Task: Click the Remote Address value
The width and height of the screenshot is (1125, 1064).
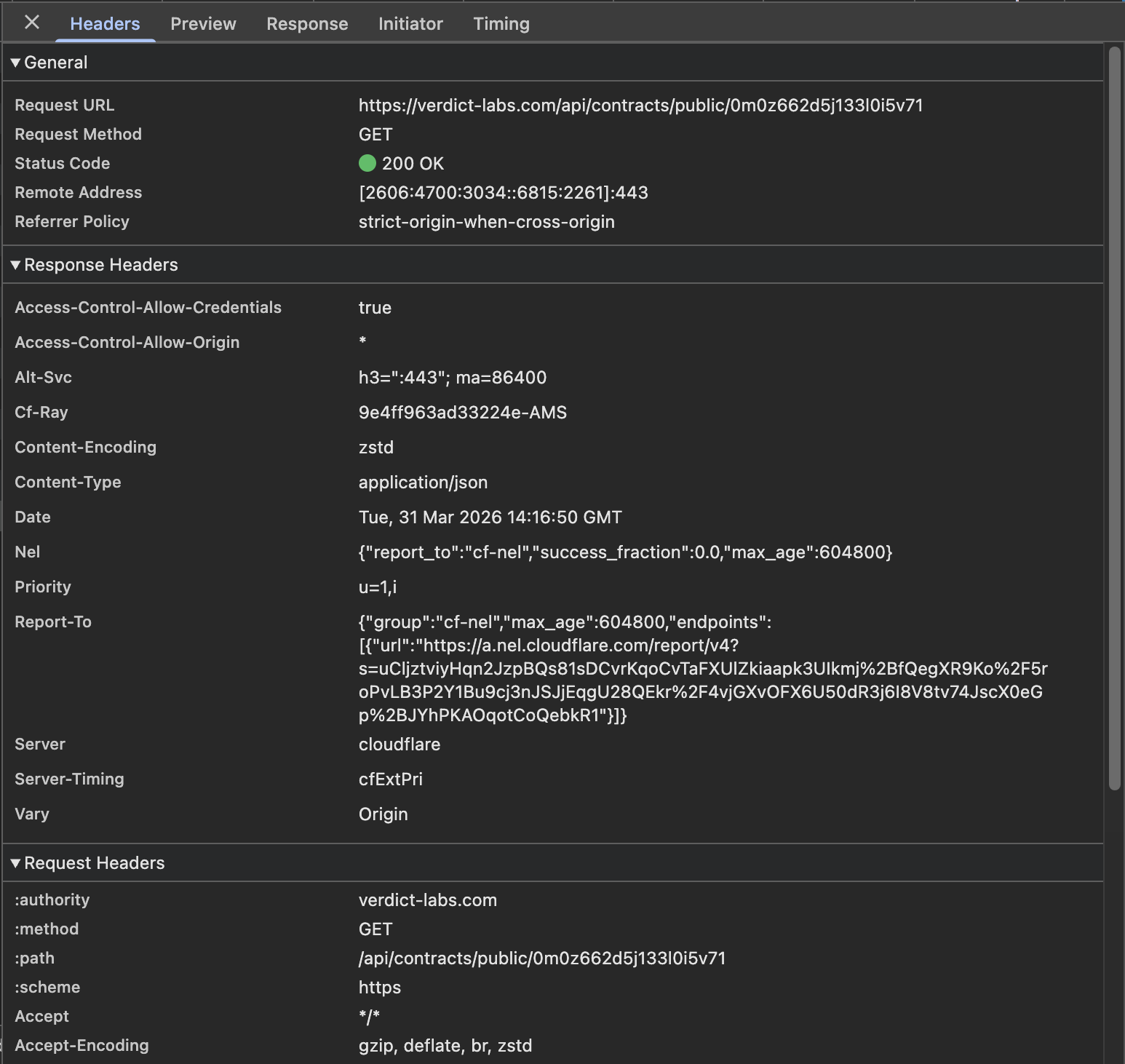Action: point(503,192)
